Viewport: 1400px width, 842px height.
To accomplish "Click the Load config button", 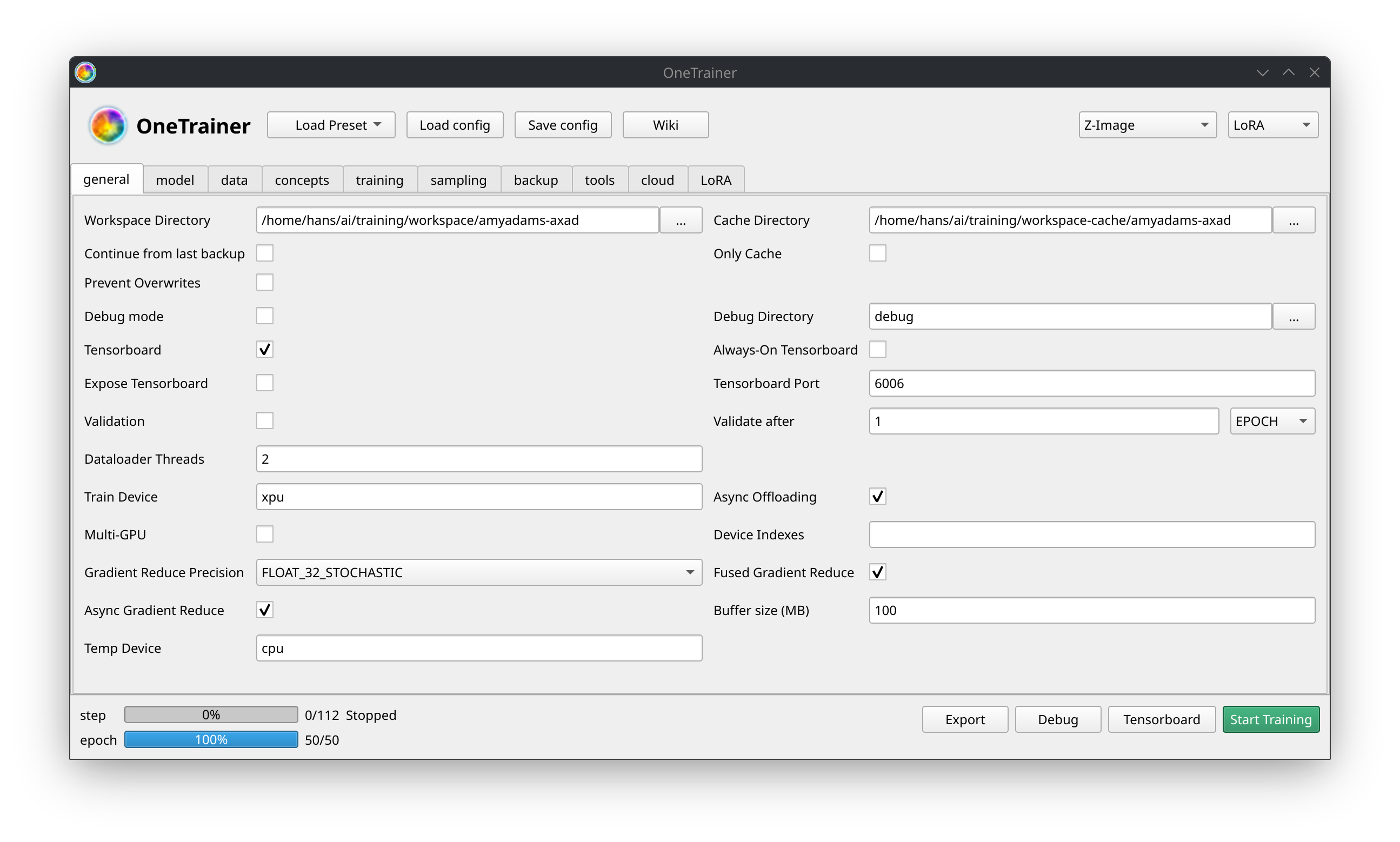I will tap(455, 125).
